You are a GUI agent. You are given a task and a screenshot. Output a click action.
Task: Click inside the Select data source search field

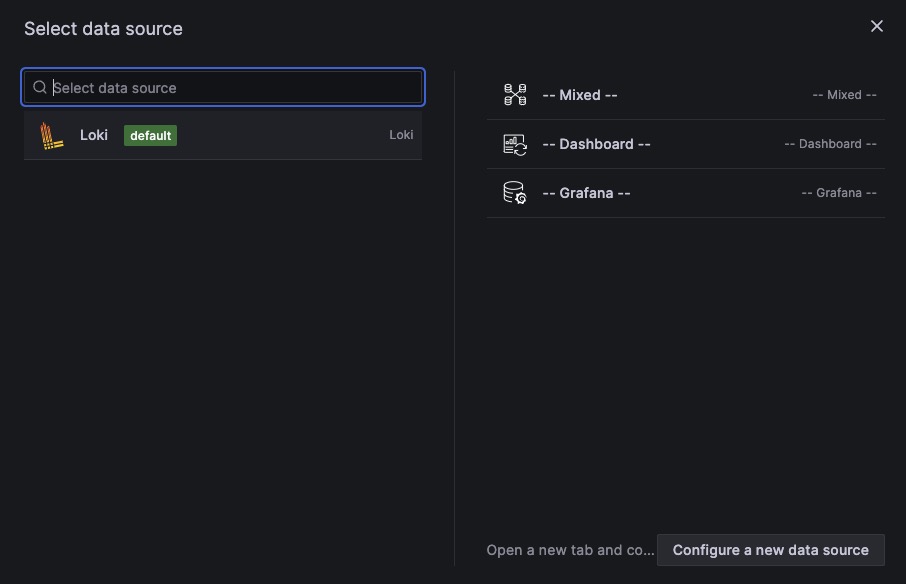coord(222,87)
